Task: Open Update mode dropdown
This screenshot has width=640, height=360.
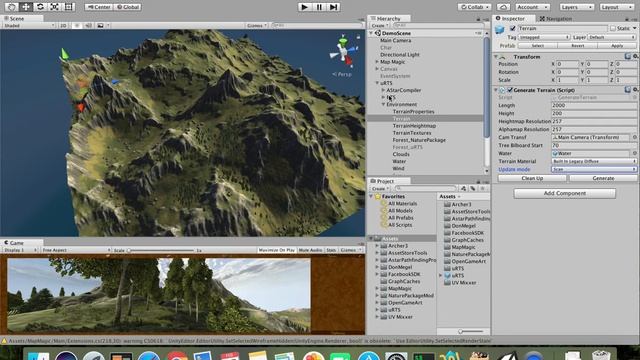Action: [594, 169]
